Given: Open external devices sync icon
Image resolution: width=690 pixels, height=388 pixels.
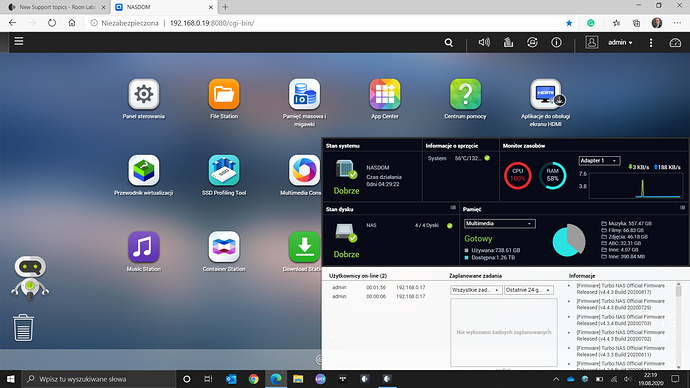Looking at the screenshot, I should point(532,42).
